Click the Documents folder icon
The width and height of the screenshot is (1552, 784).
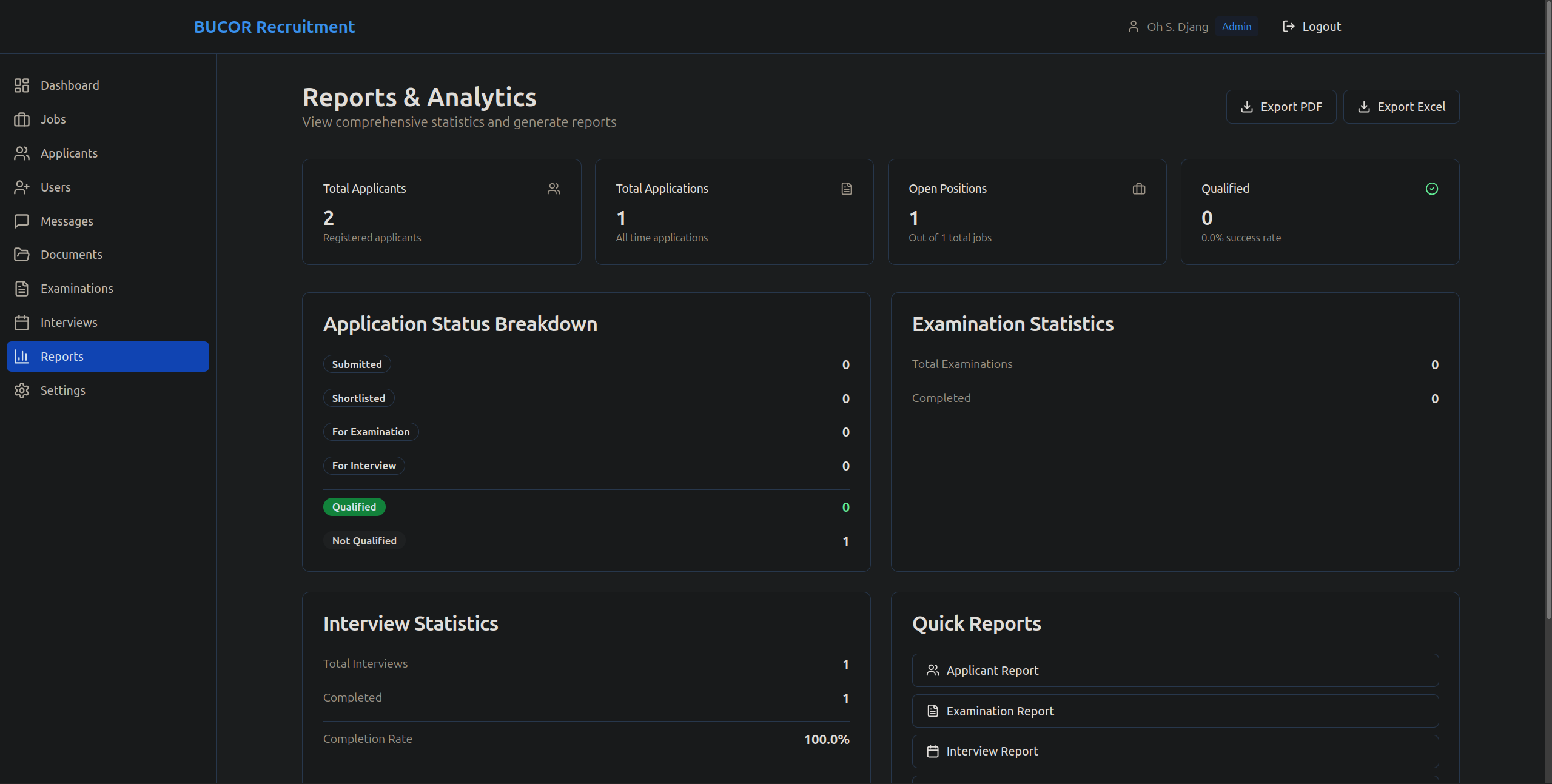click(x=22, y=255)
